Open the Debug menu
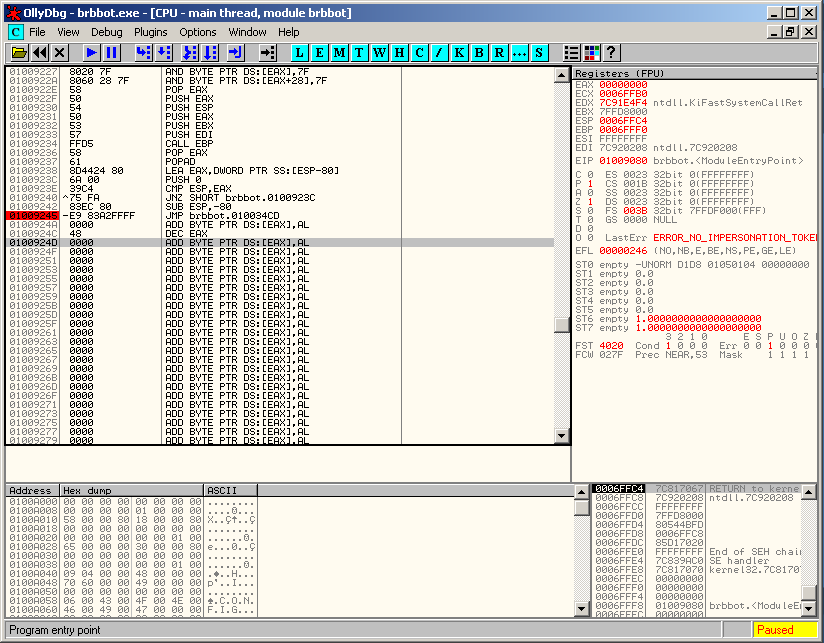This screenshot has height=643, width=824. [106, 32]
